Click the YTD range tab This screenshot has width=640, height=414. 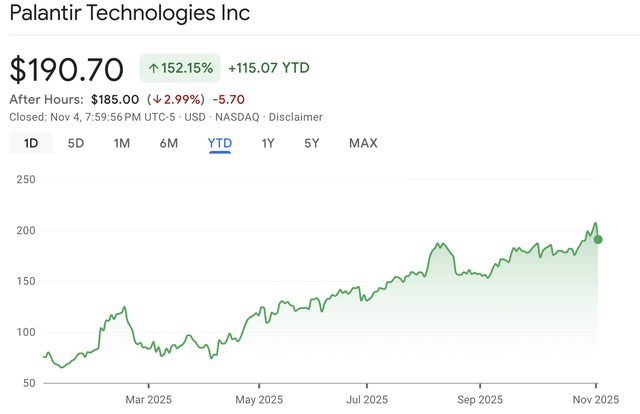click(x=220, y=143)
